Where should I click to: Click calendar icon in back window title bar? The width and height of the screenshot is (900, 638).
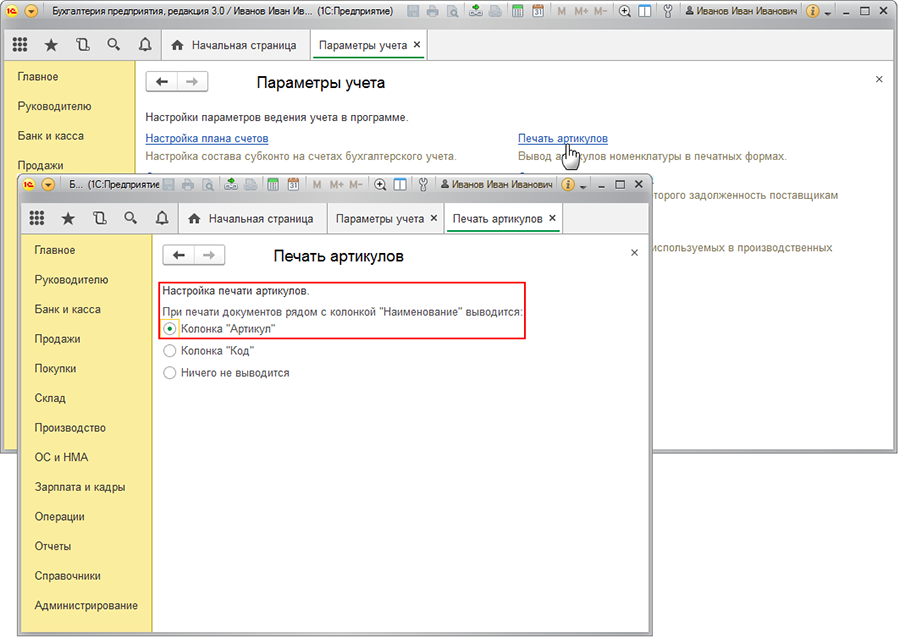(538, 11)
